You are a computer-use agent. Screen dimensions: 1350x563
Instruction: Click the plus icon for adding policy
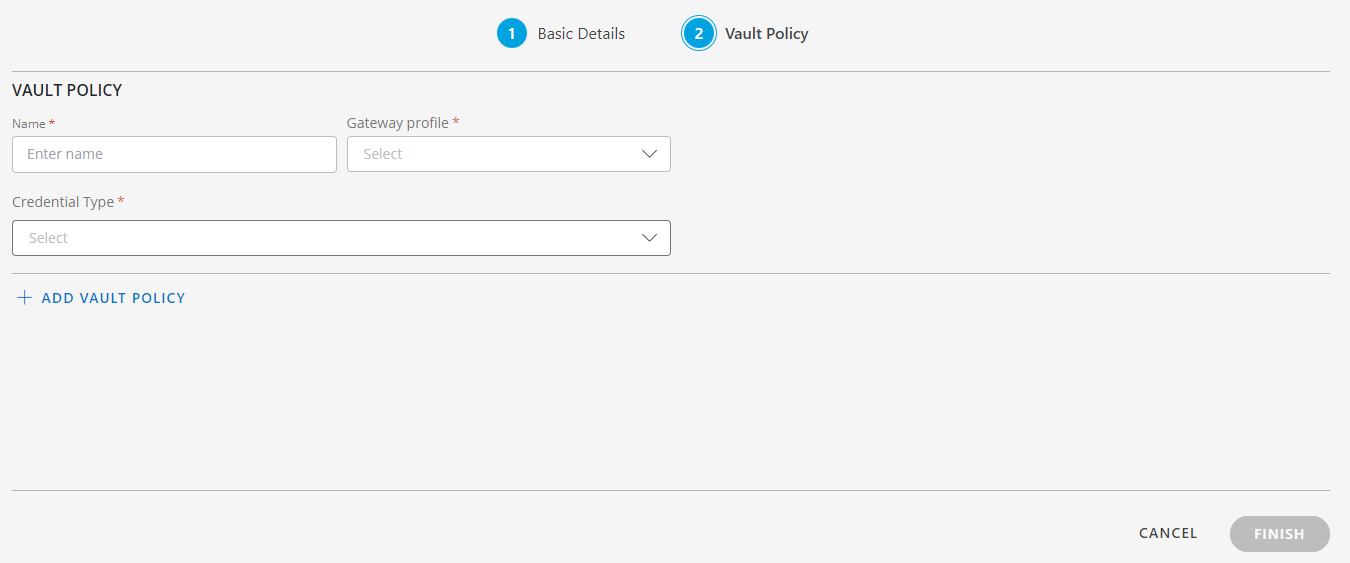25,298
